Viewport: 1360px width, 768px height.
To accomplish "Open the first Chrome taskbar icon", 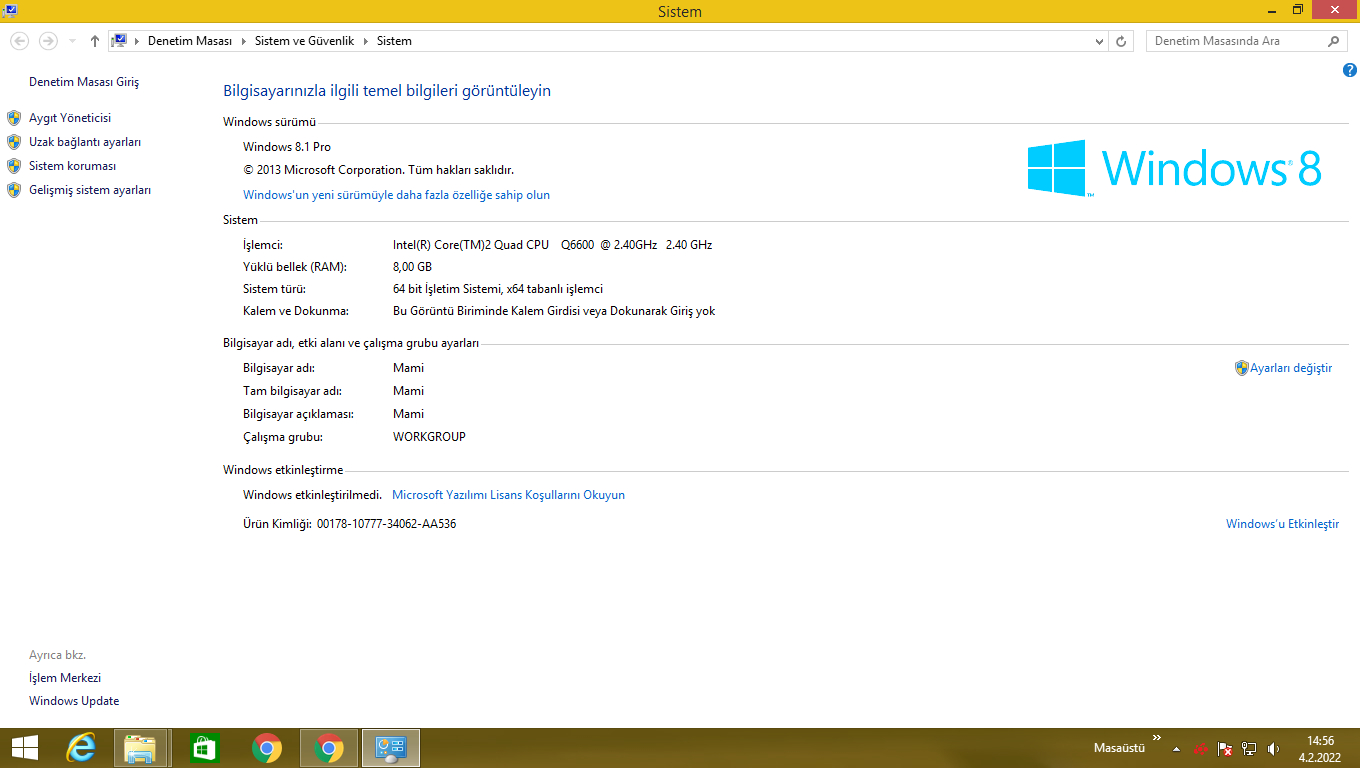I will click(266, 748).
